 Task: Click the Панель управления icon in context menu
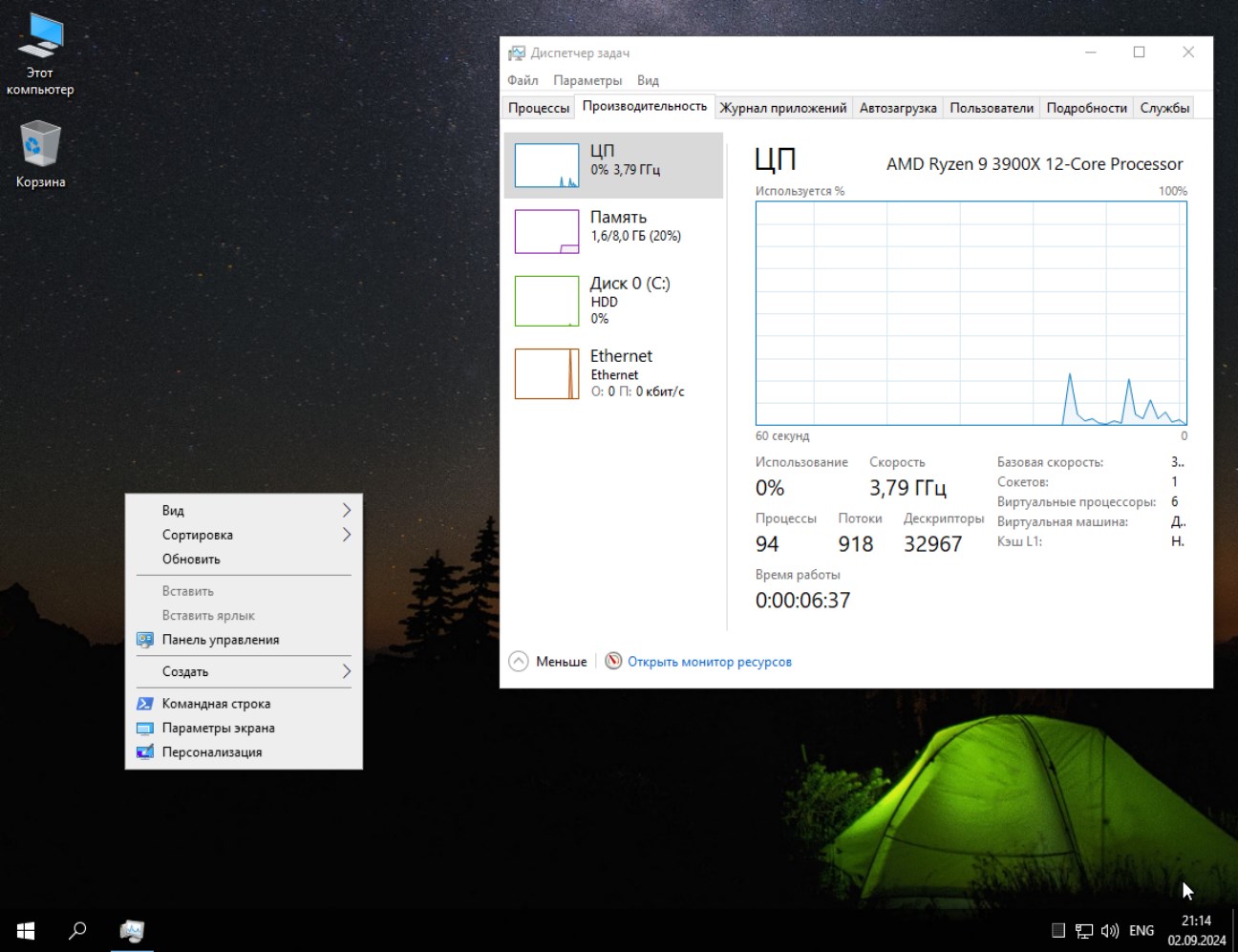145,640
